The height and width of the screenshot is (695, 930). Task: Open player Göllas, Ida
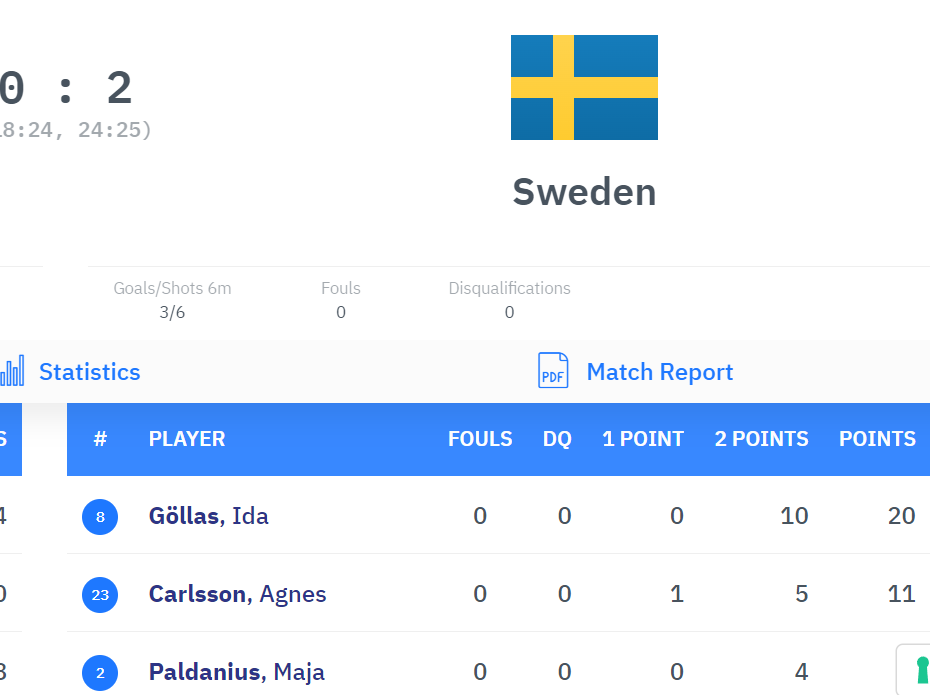click(x=208, y=516)
